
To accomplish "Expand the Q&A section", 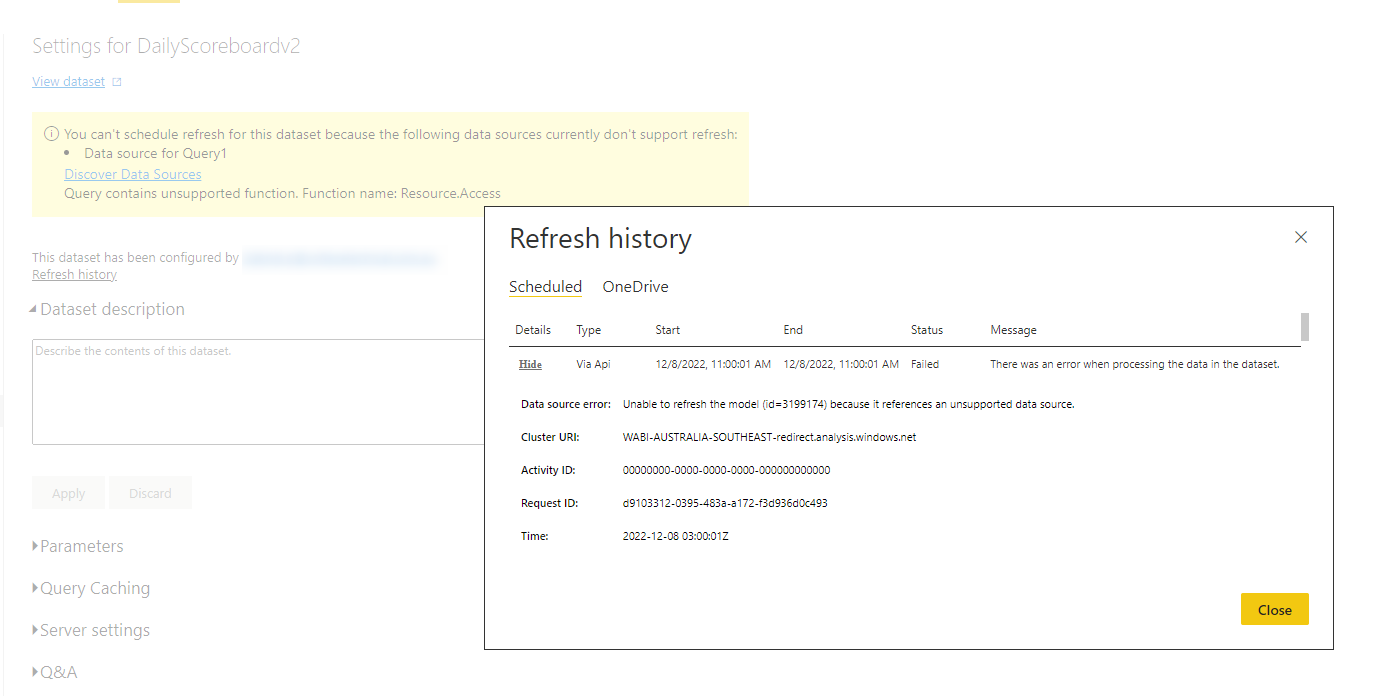I will (55, 672).
